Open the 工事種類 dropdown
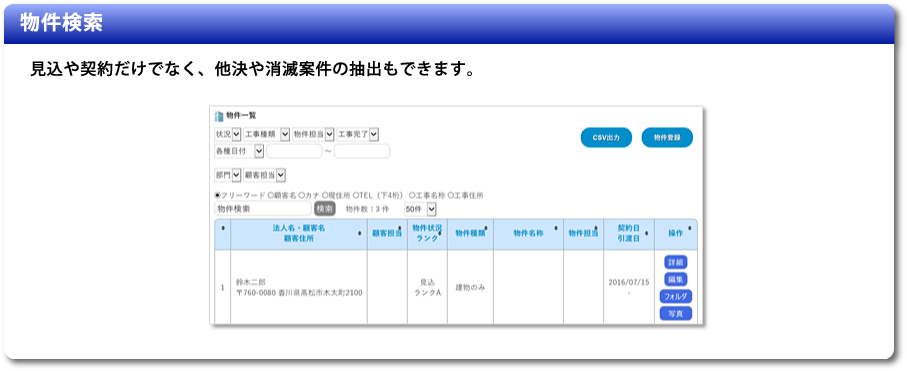 pos(266,134)
